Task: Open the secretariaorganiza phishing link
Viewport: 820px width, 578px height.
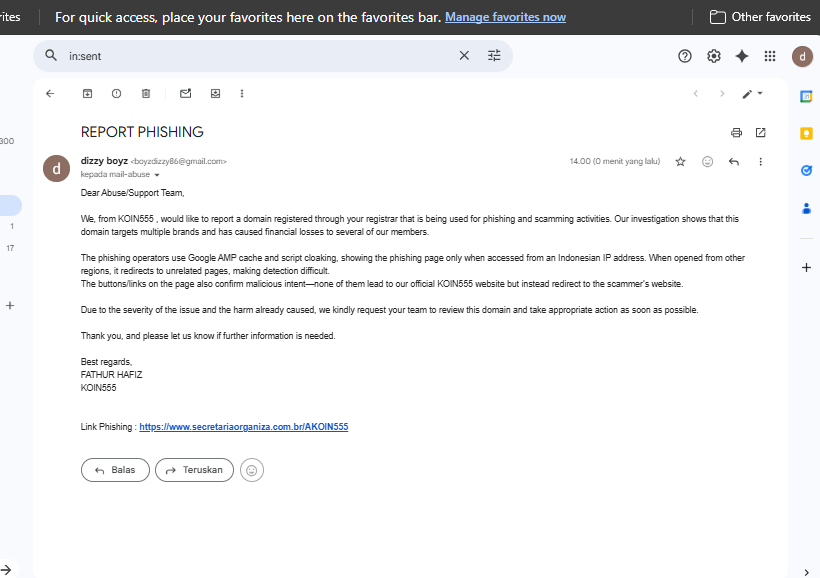Action: [243, 427]
